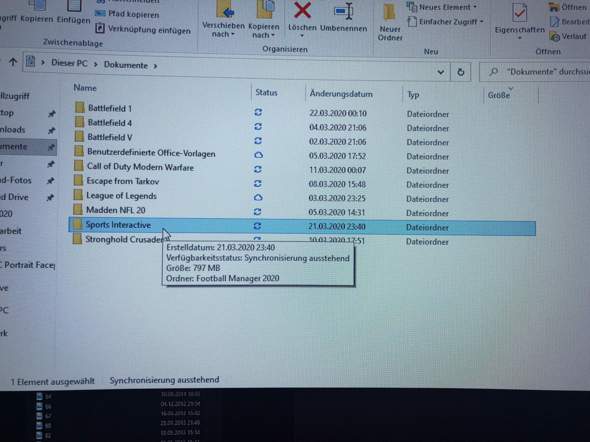
Task: Click the Madden NFL 20 folder name
Action: point(116,210)
